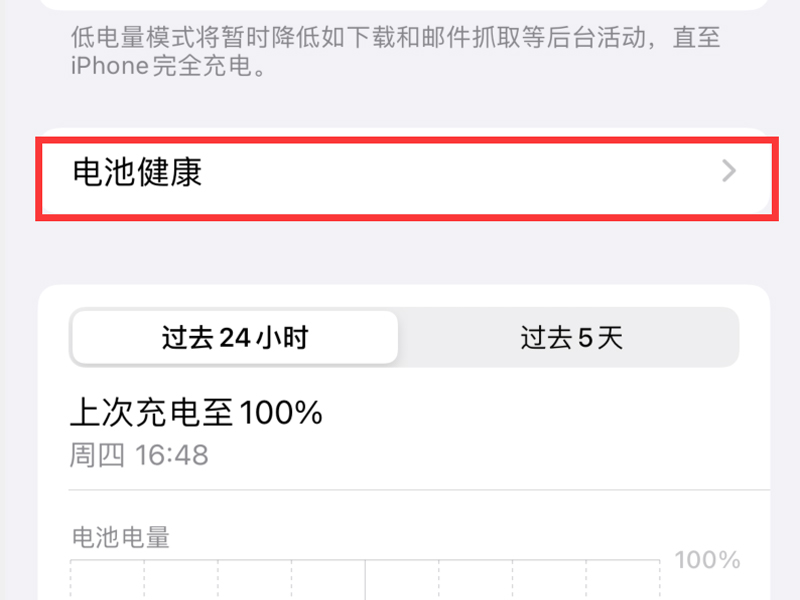Tap the second column of battery chart
The image size is (800, 600).
181,581
